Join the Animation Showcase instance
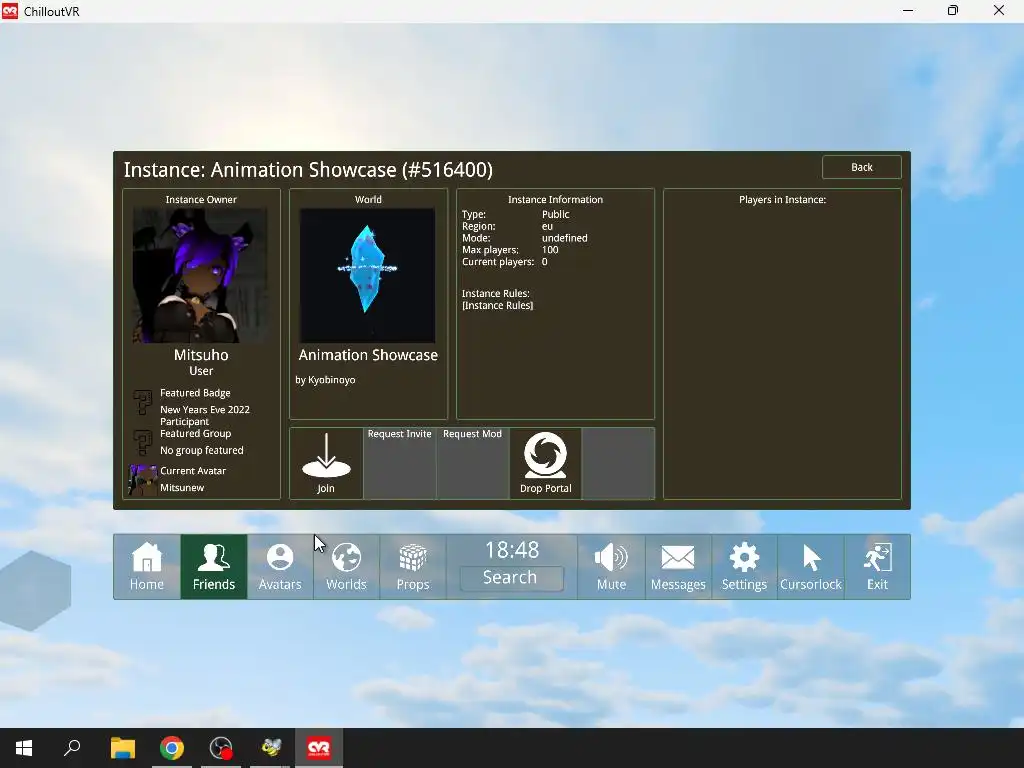1024x768 pixels. (326, 464)
